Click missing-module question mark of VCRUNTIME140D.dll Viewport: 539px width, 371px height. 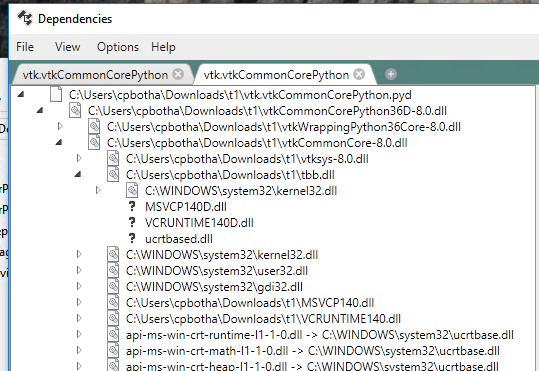[x=132, y=222]
